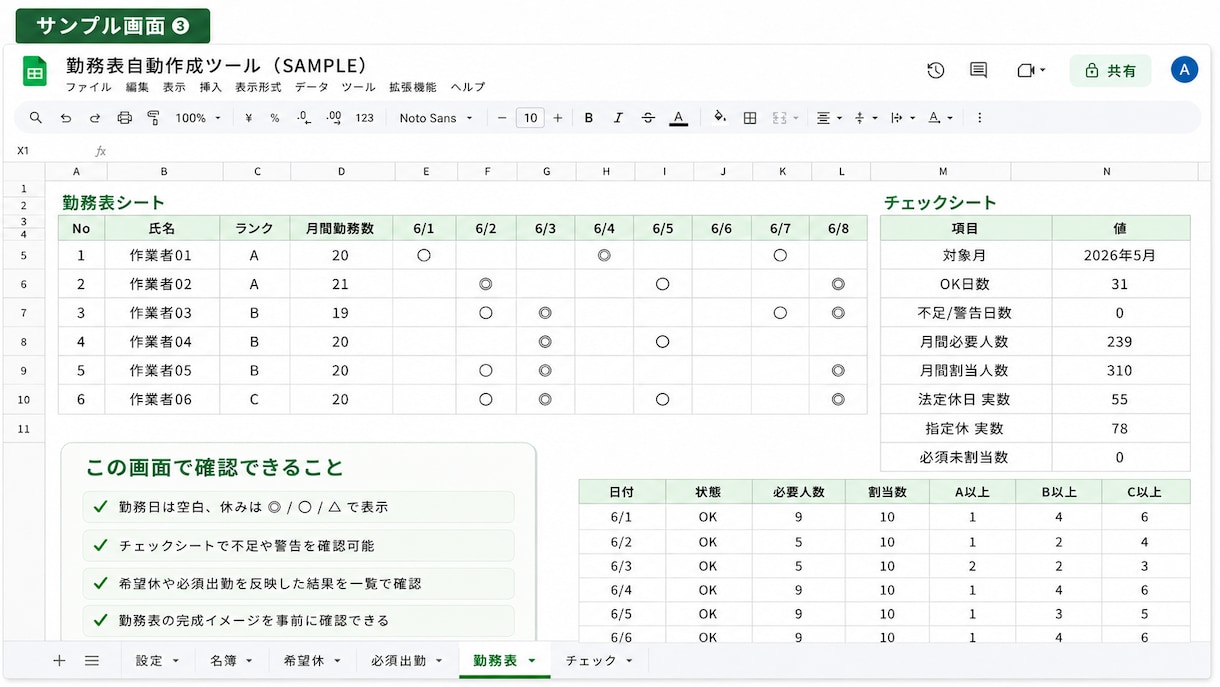Redo the last action
Viewport: 1220px width, 687px height.
[x=95, y=118]
